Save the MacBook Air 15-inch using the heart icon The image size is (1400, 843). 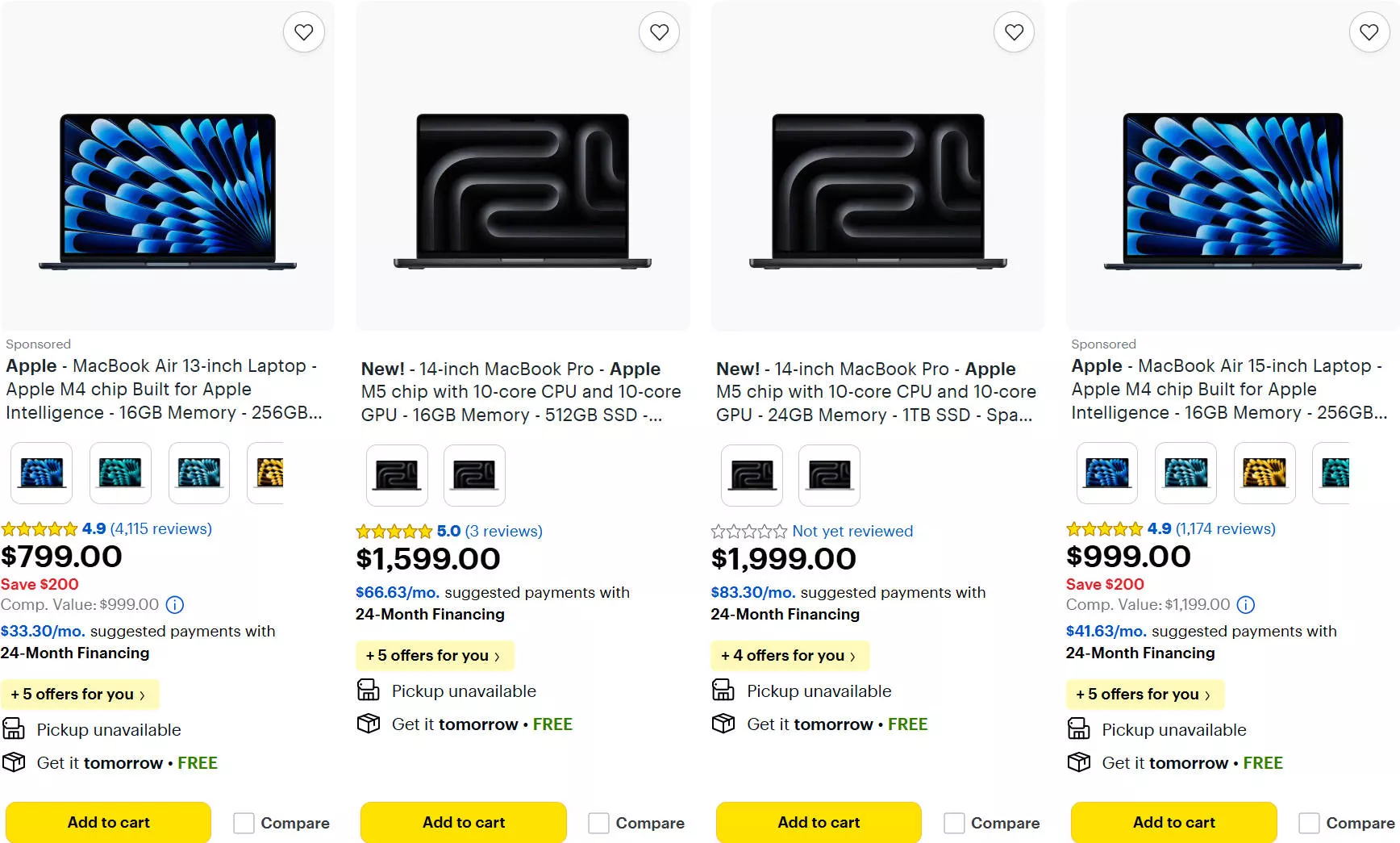[1369, 31]
